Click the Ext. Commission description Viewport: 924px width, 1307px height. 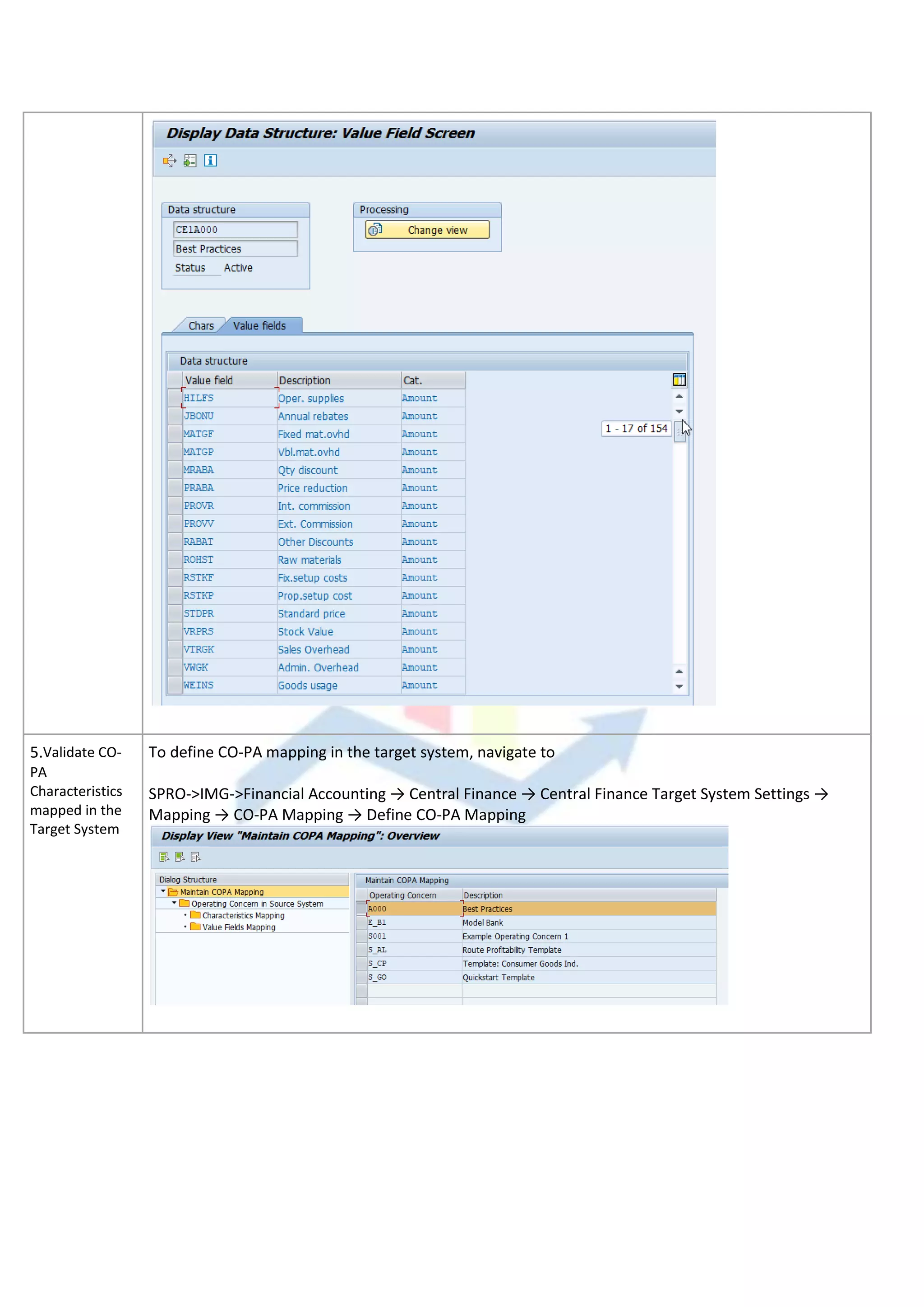tap(315, 524)
